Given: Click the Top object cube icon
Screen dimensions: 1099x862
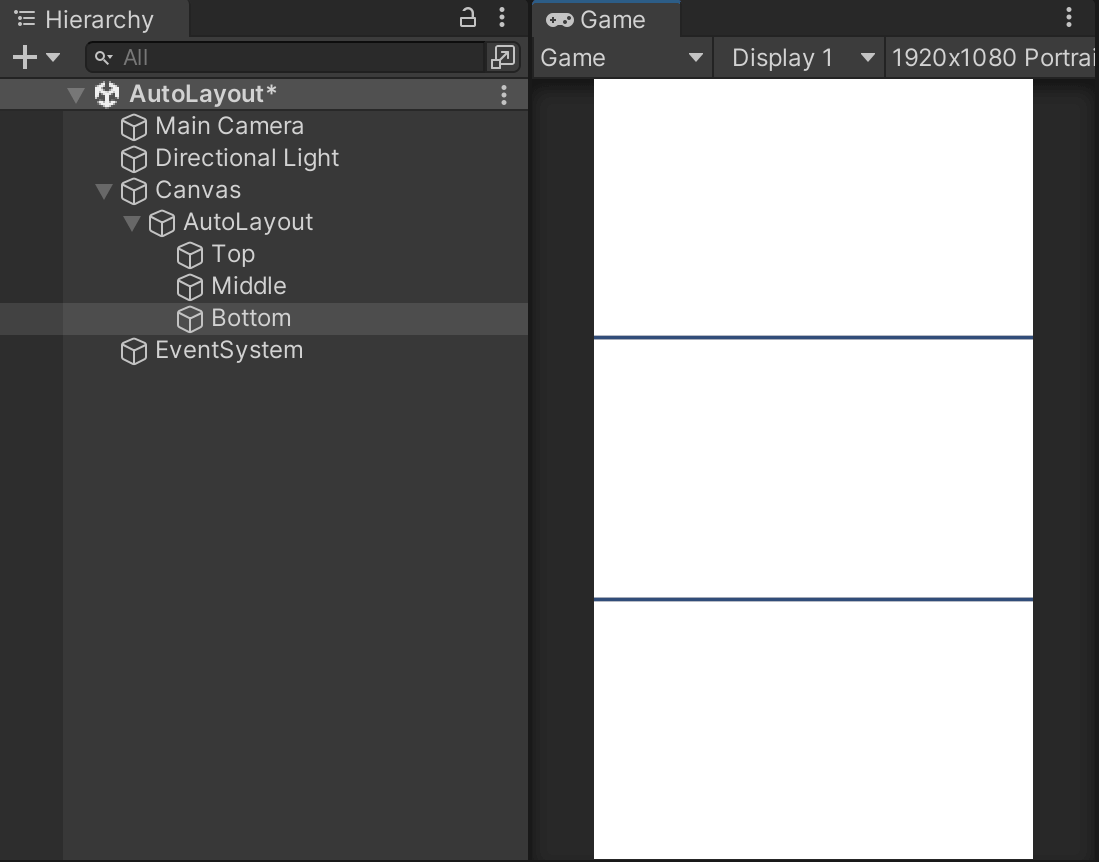Looking at the screenshot, I should pos(189,255).
